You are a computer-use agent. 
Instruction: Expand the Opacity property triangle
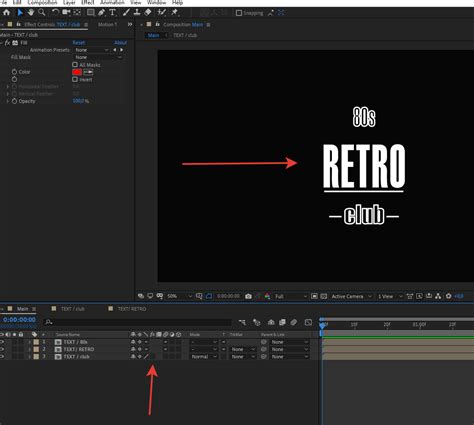[7, 101]
